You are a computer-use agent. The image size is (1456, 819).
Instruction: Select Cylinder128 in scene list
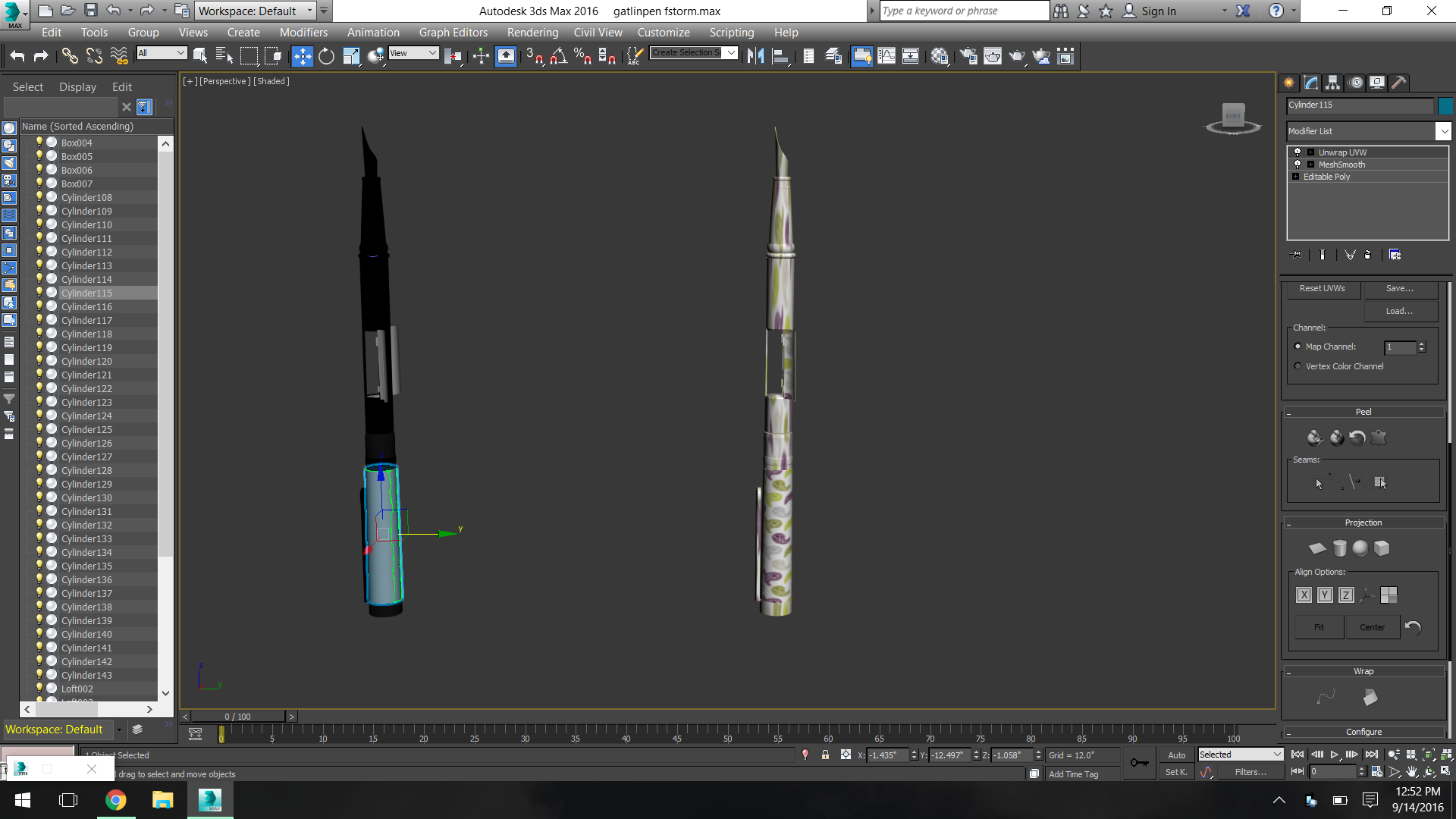(86, 470)
